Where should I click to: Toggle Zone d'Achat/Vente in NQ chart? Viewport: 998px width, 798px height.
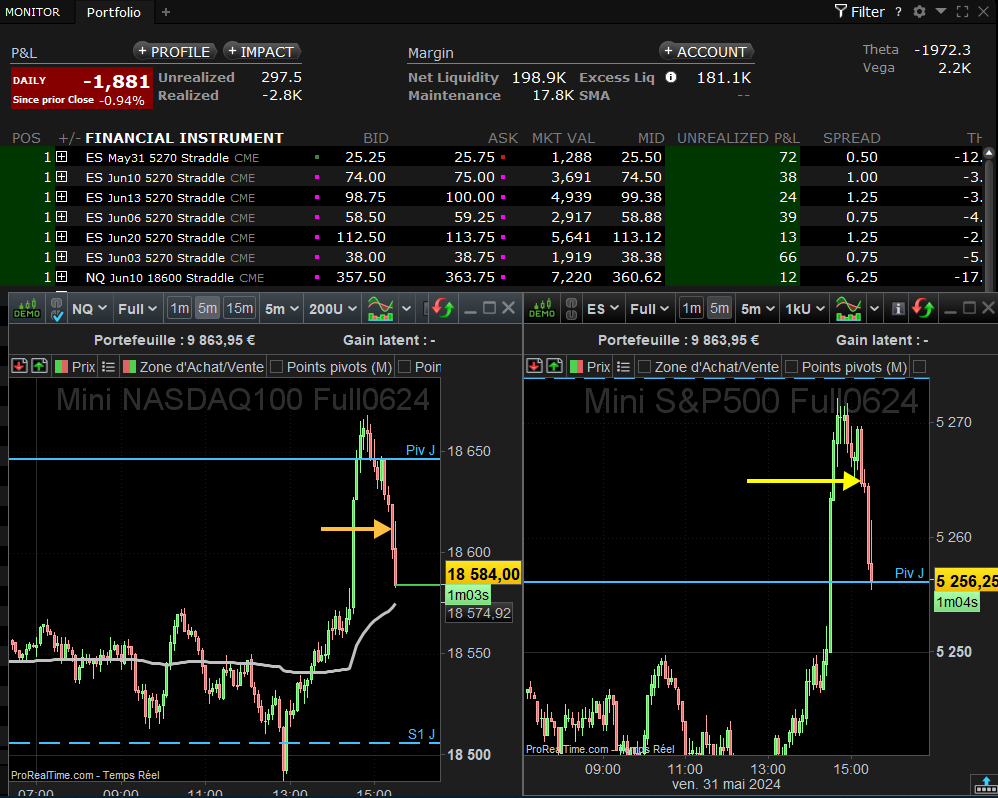129,367
